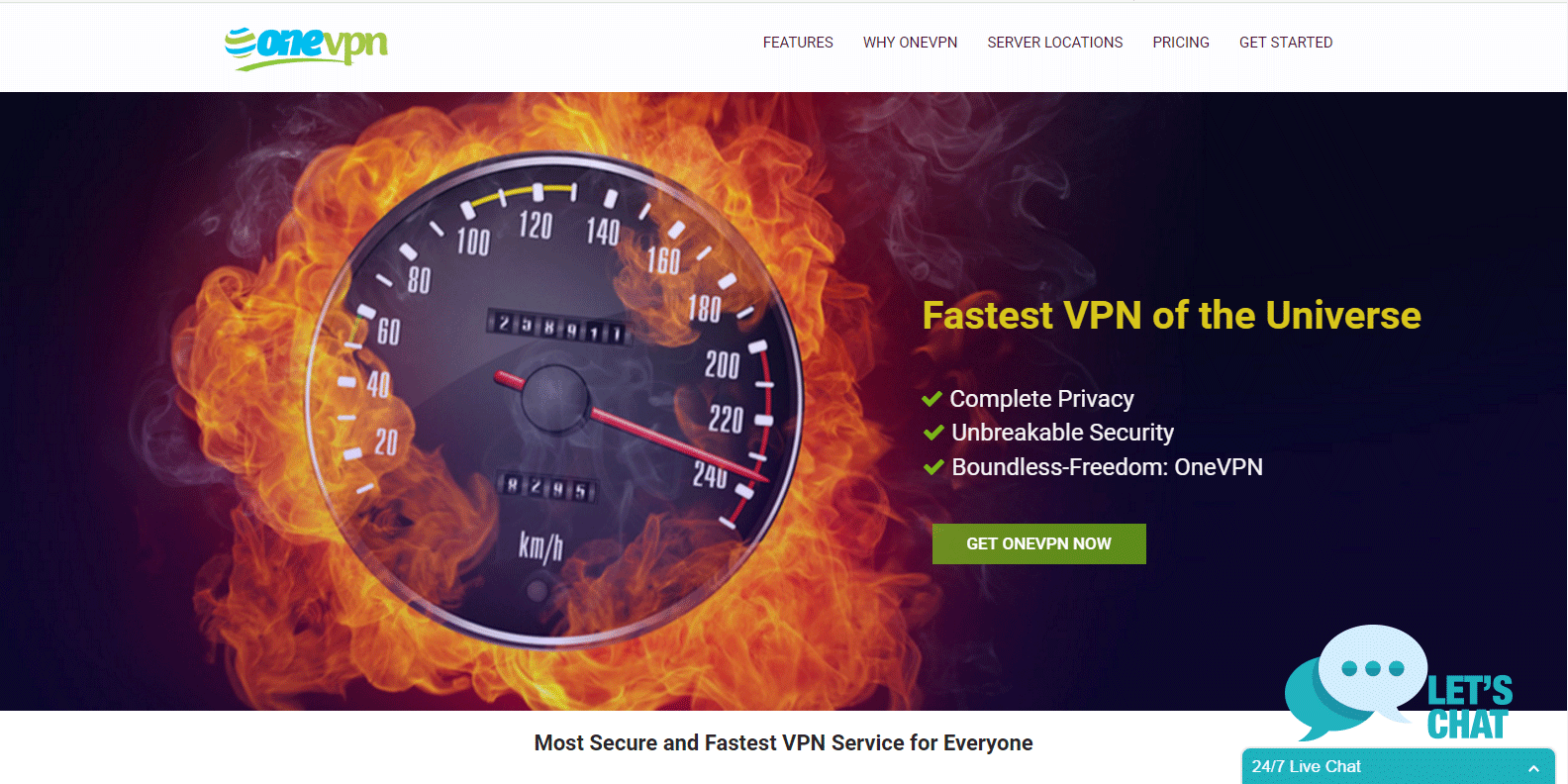Click the Fastest VPN of the Universe heading
The width and height of the screenshot is (1568, 784).
pyautogui.click(x=1171, y=315)
